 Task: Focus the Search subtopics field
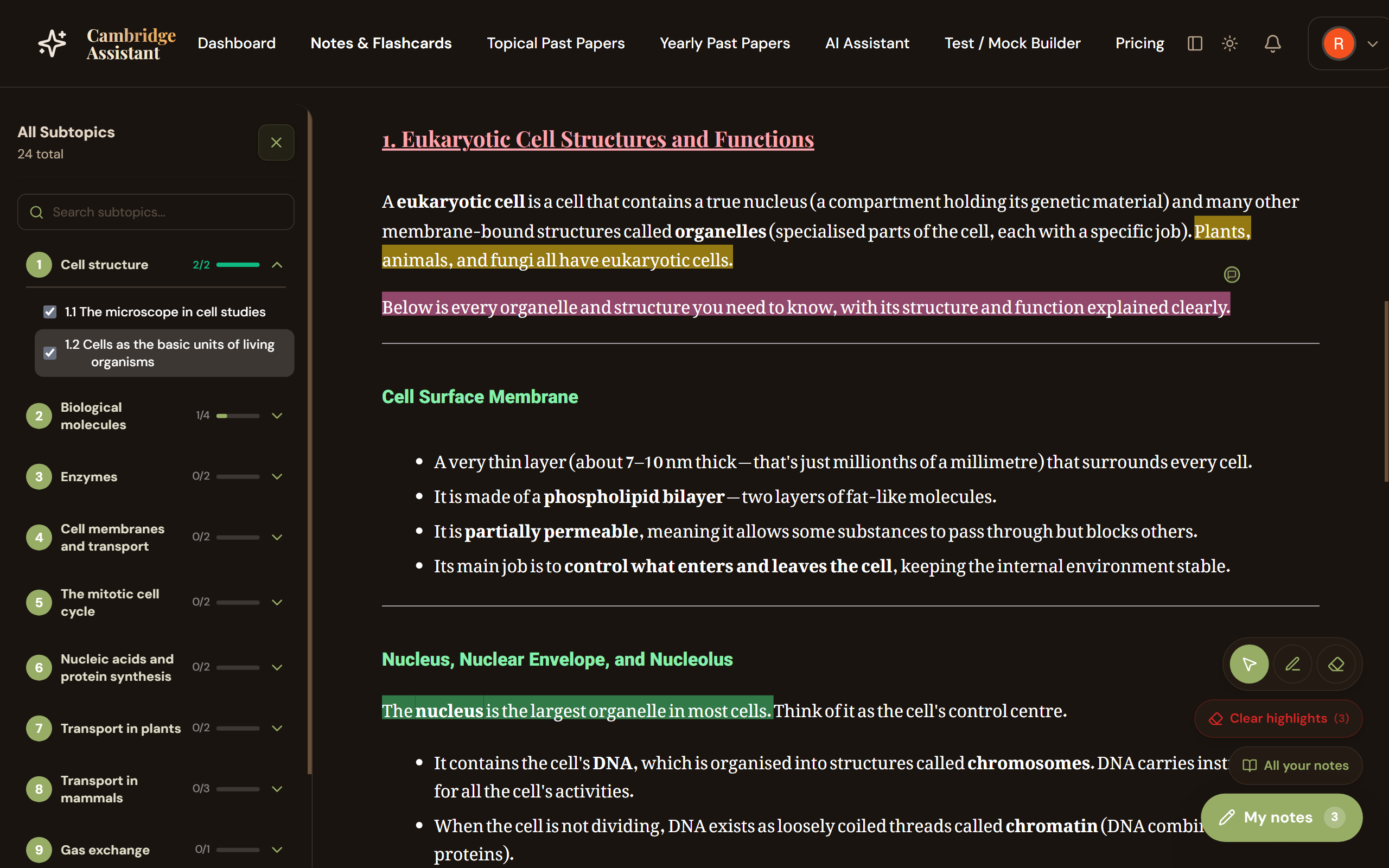[x=156, y=213]
